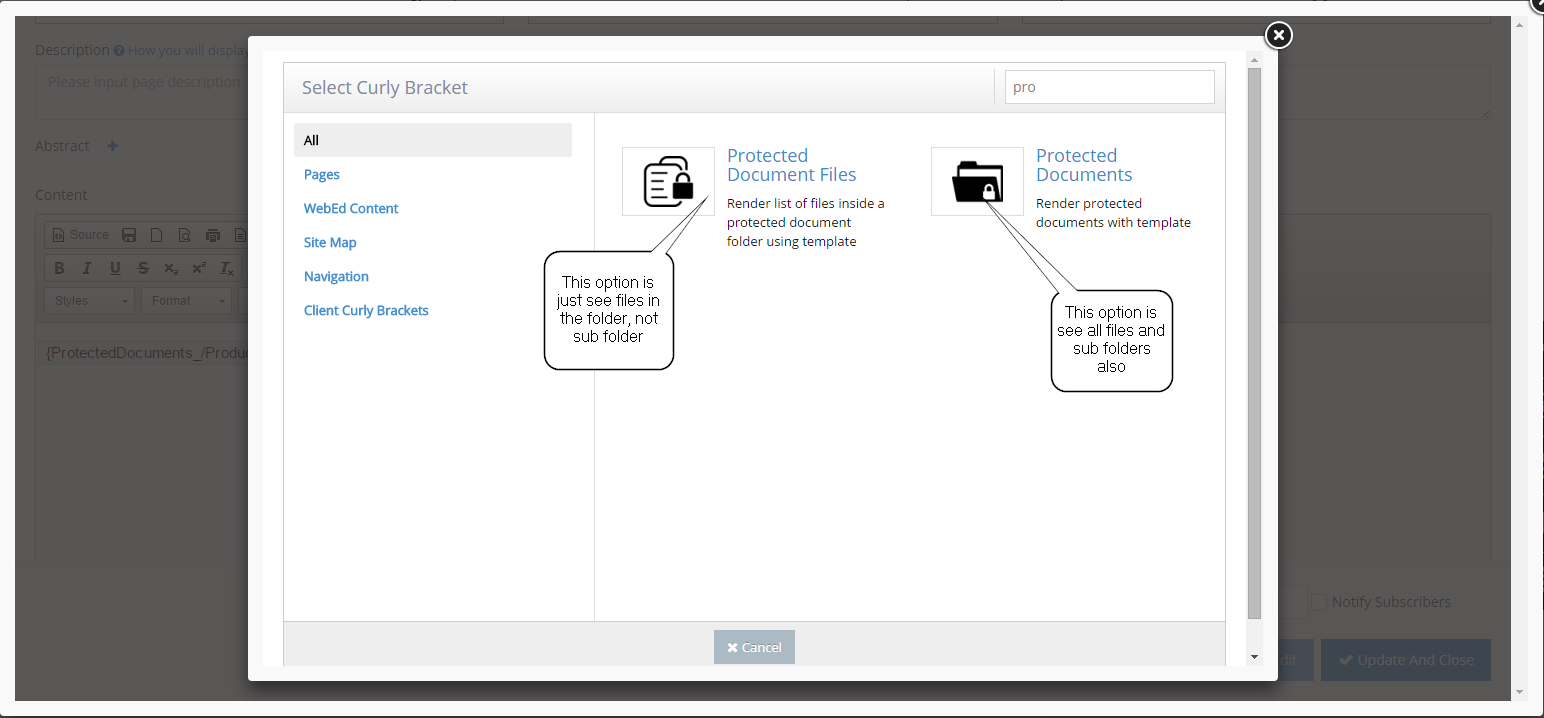This screenshot has height=718, width=1544.
Task: Click the dialog's vertical scrollbar down arrow
Action: coord(1254,657)
